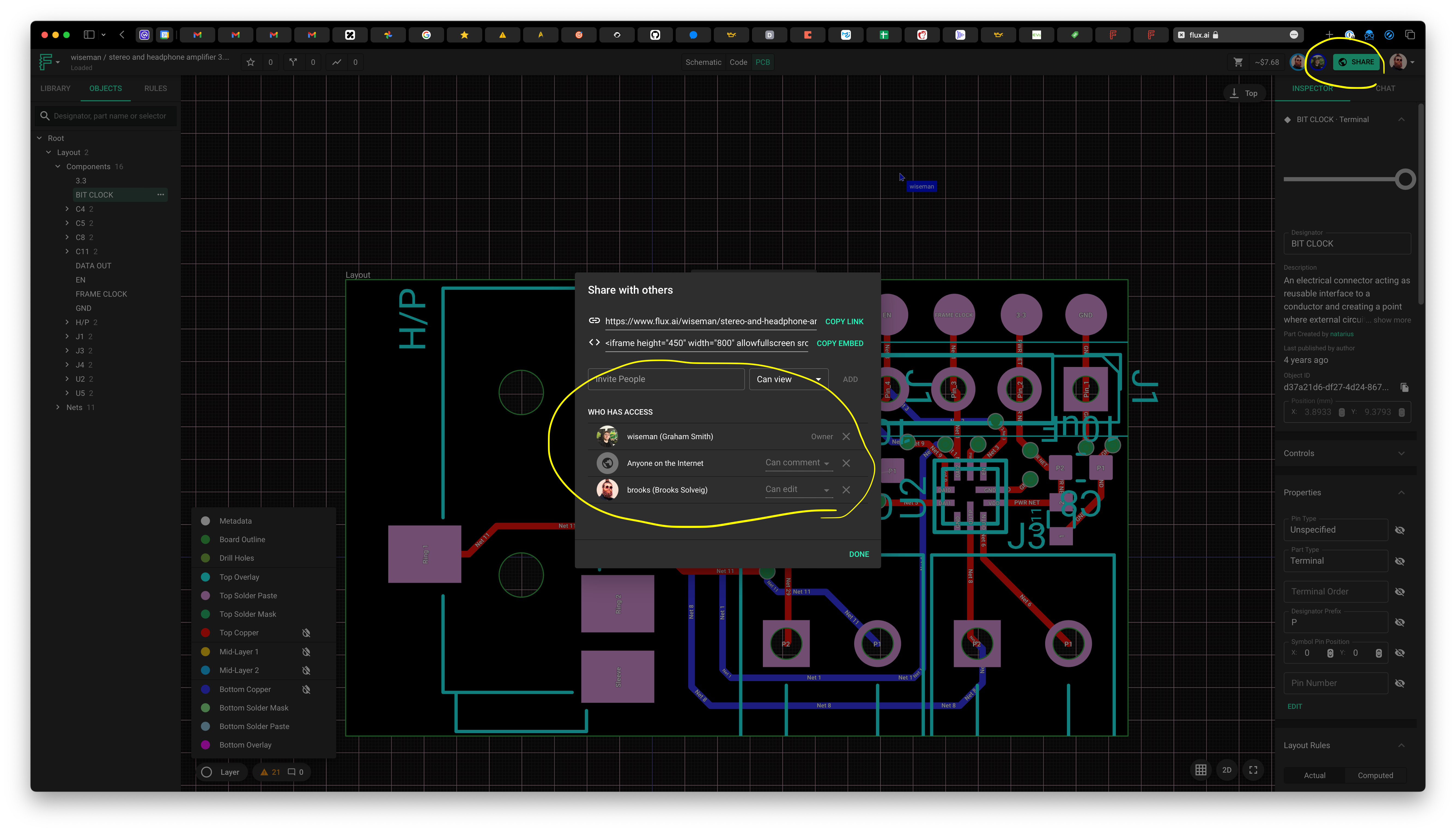This screenshot has width=1456, height=832.
Task: Click the Top side flip button
Action: pyautogui.click(x=1245, y=93)
